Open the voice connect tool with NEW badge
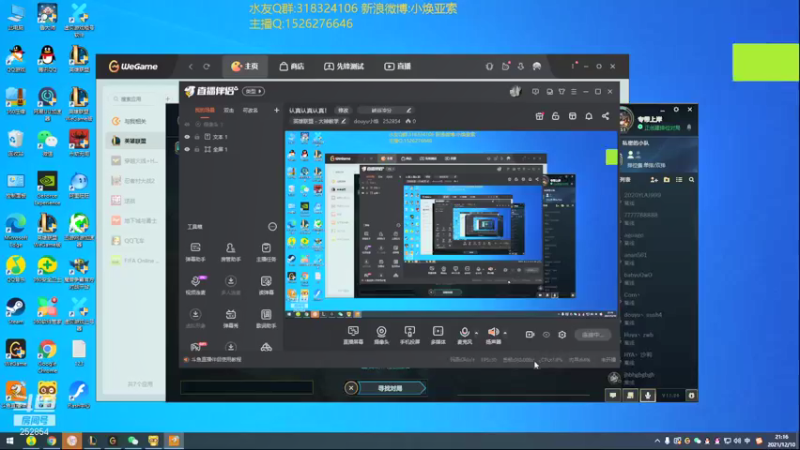The image size is (800, 450). click(195, 285)
